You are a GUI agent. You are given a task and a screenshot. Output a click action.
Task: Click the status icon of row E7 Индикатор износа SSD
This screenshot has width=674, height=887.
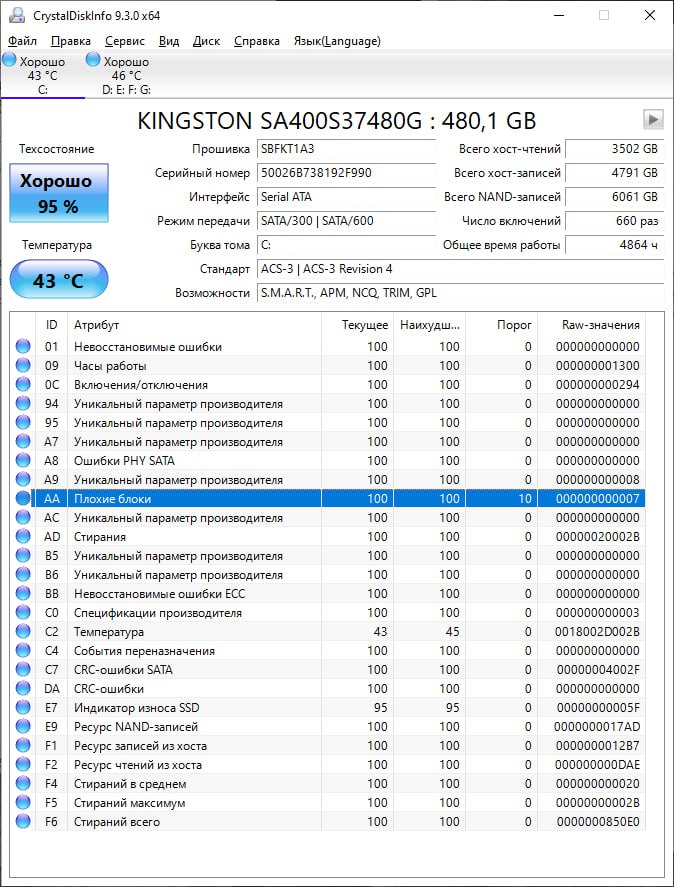[23, 708]
